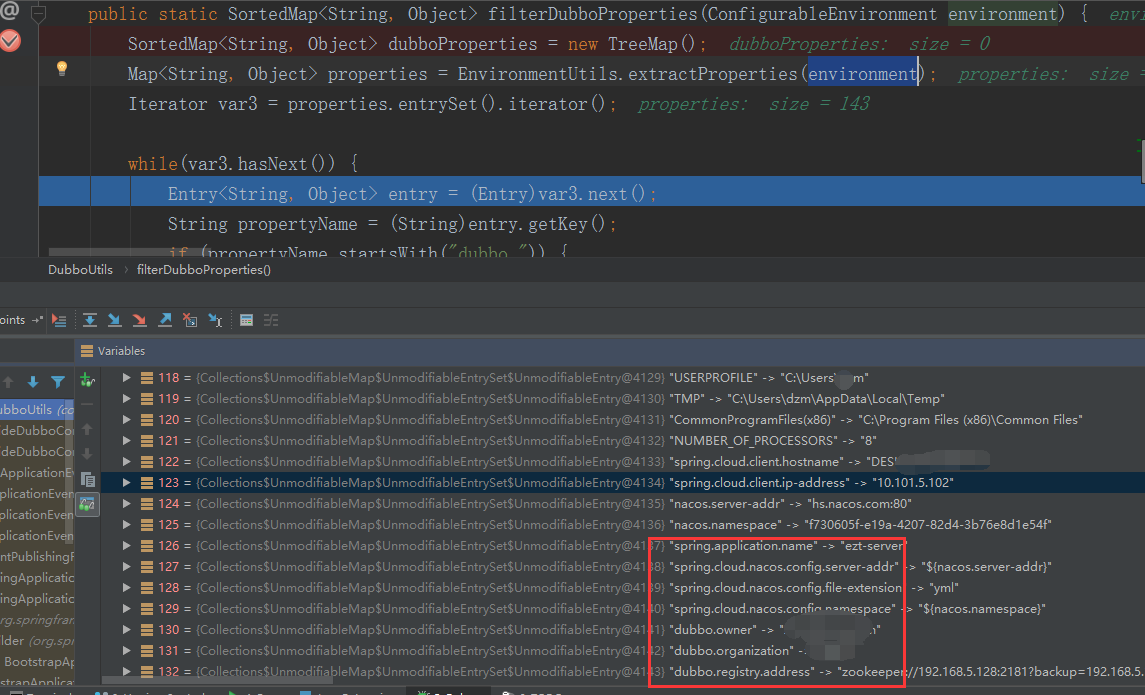Collapse filterDubboProperties method via fold marker

pyautogui.click(x=39, y=13)
